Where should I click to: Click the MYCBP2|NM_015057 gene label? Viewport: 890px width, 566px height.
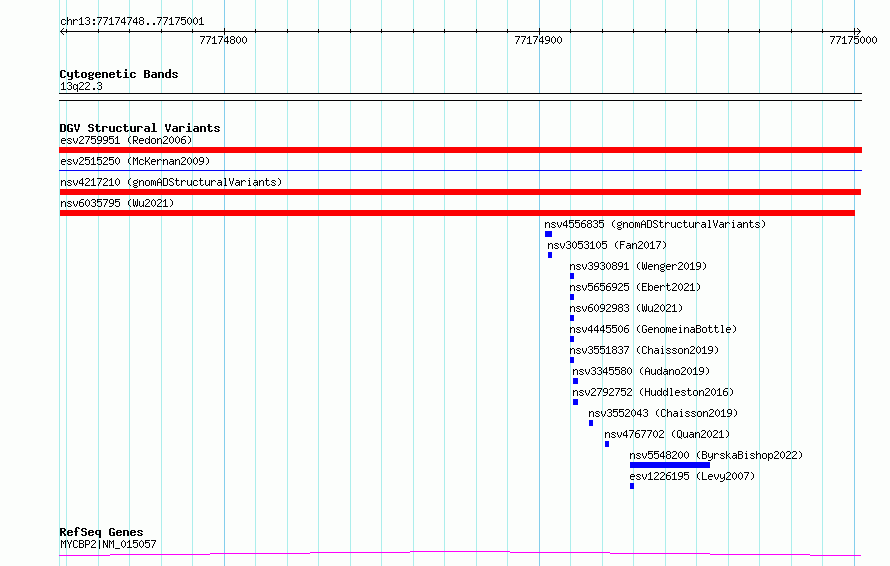click(108, 544)
